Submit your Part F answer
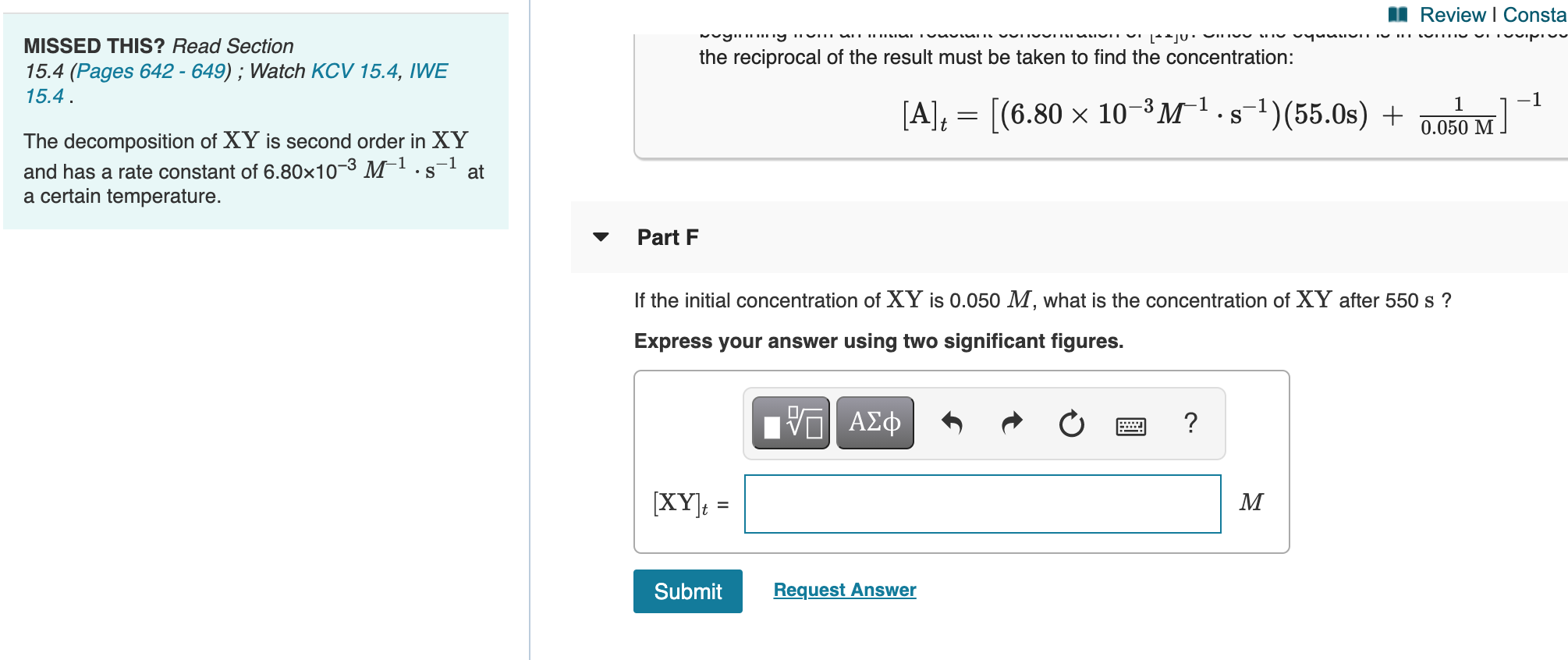Screen dimensions: 1568x660 (687, 591)
